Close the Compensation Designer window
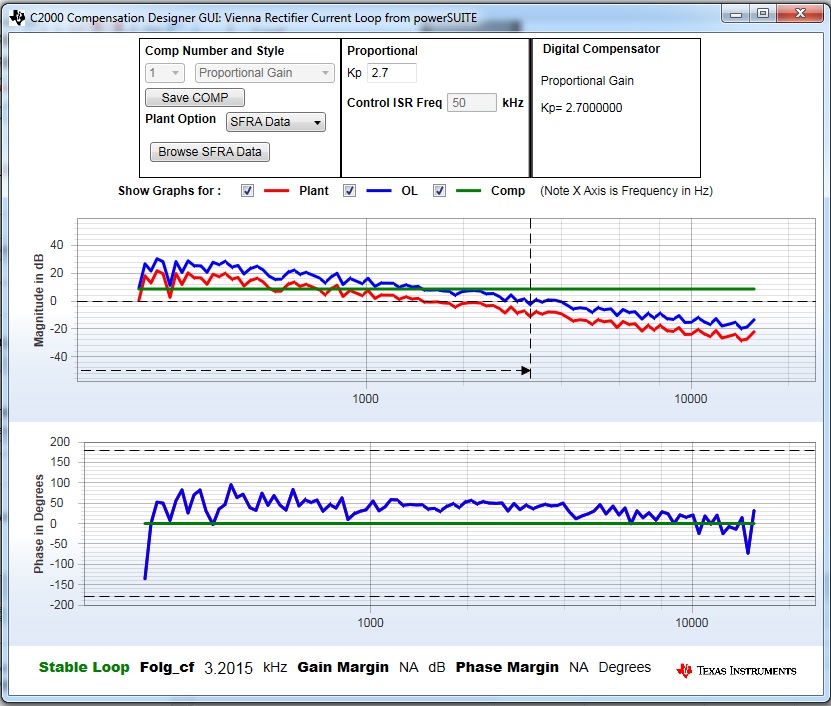This screenshot has width=831, height=706. click(800, 14)
